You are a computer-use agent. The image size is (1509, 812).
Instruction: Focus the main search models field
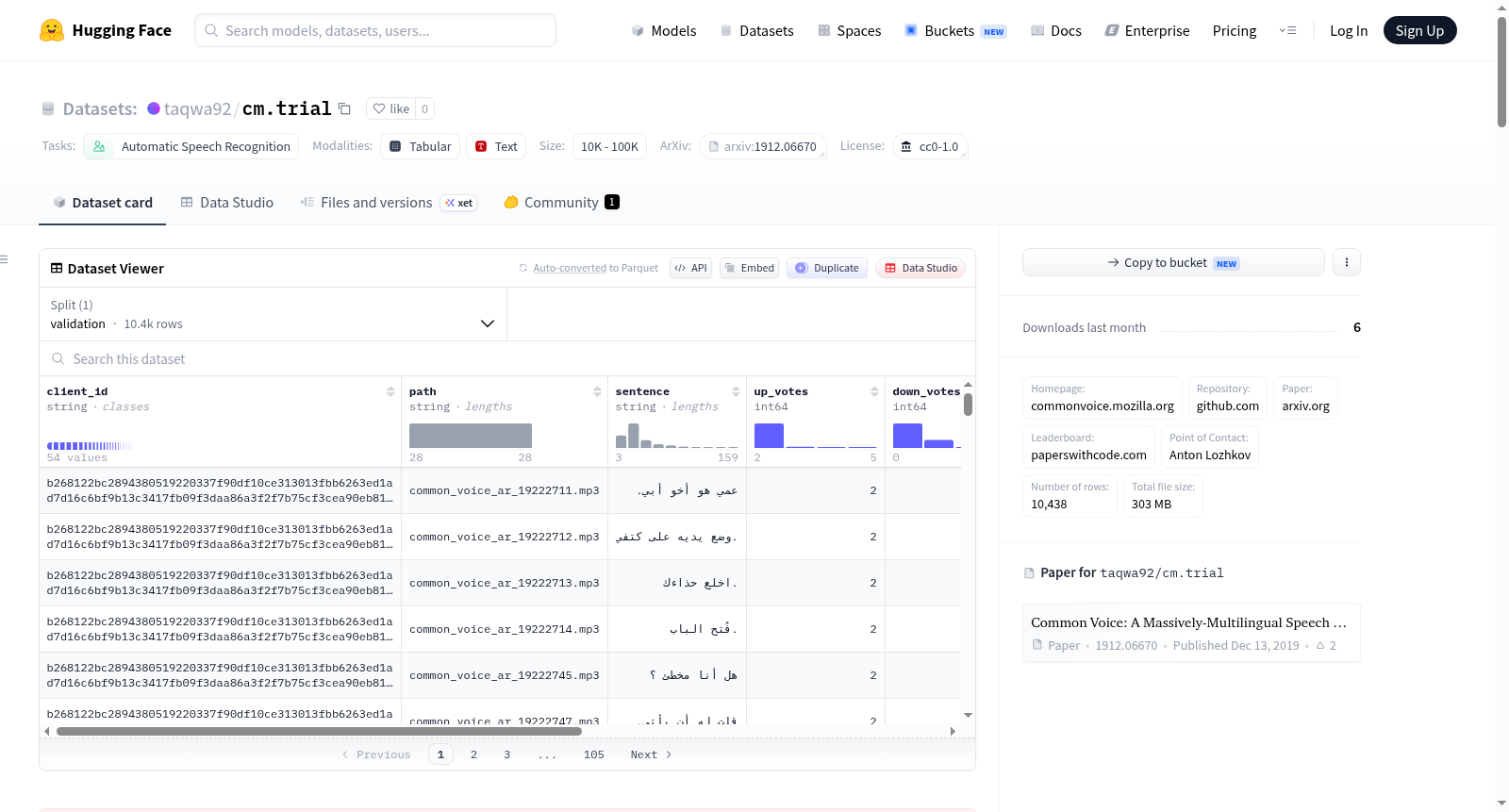pyautogui.click(x=375, y=30)
